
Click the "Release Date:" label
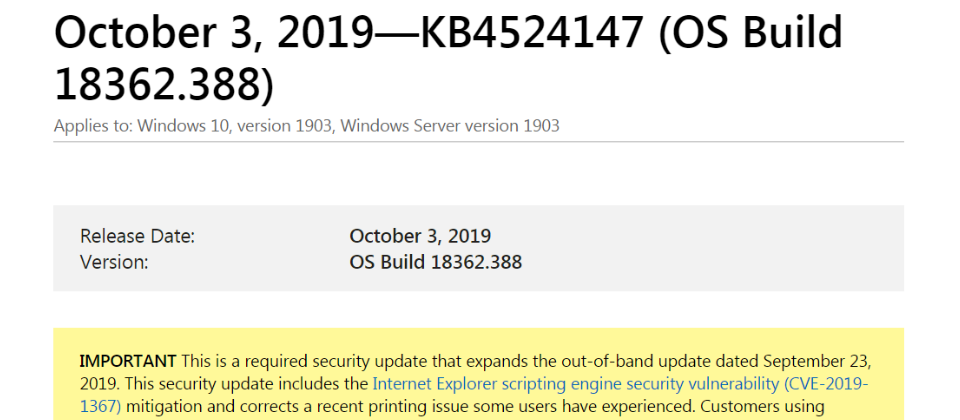[x=137, y=236]
